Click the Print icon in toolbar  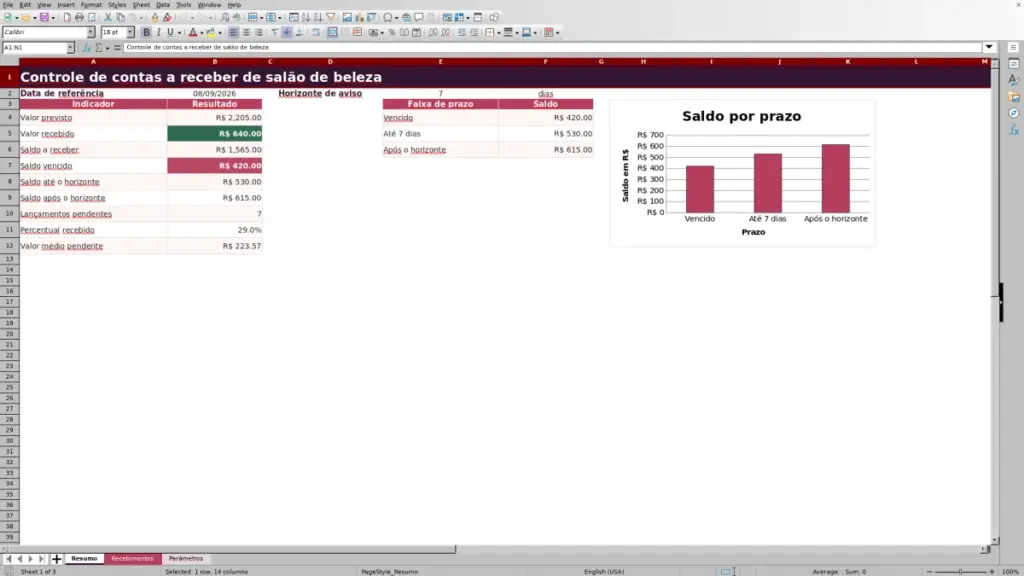[x=79, y=17]
